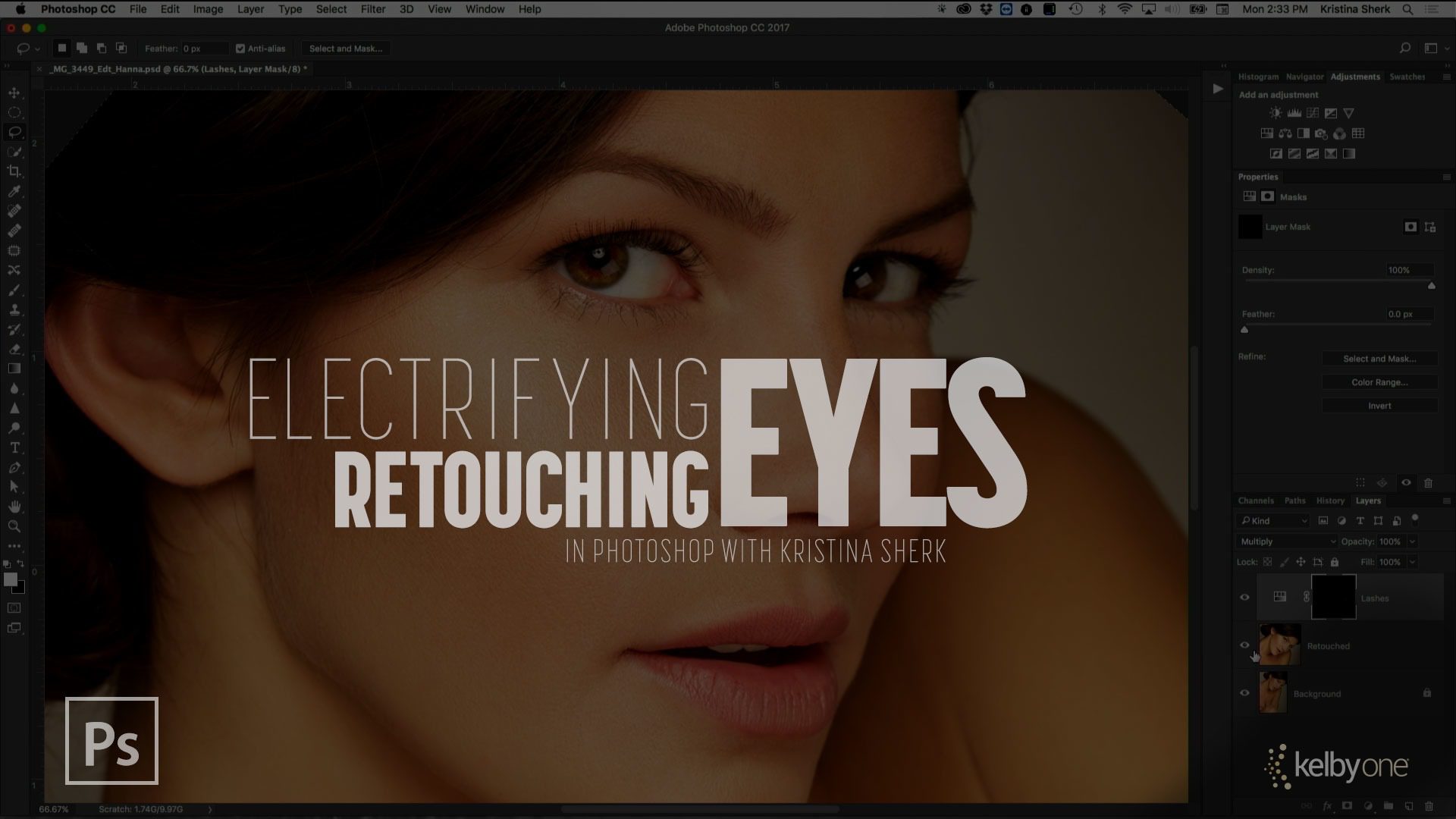Open the Properties panel options menu
This screenshot has width=1456, height=819.
(x=1446, y=177)
